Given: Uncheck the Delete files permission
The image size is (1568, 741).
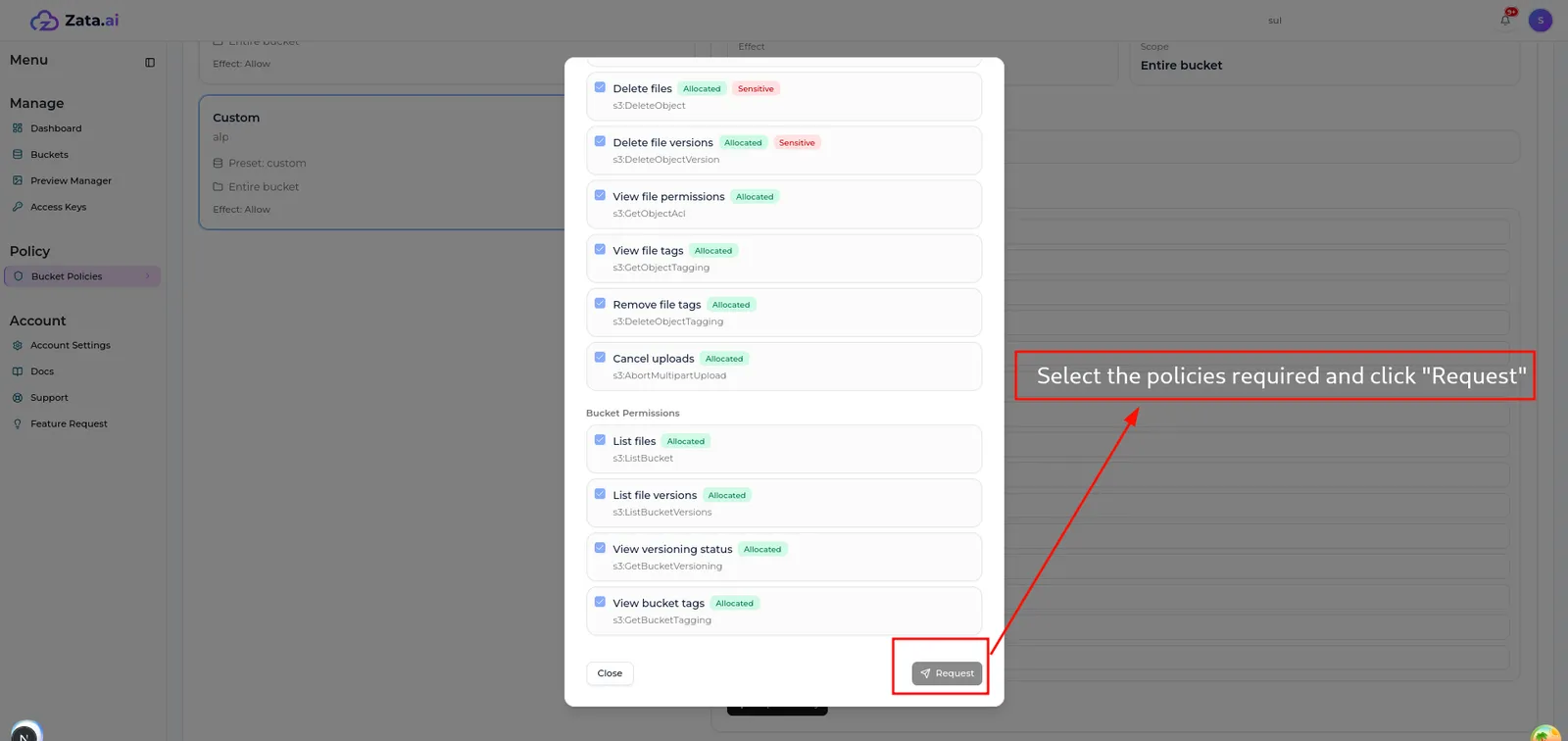Looking at the screenshot, I should pos(600,87).
